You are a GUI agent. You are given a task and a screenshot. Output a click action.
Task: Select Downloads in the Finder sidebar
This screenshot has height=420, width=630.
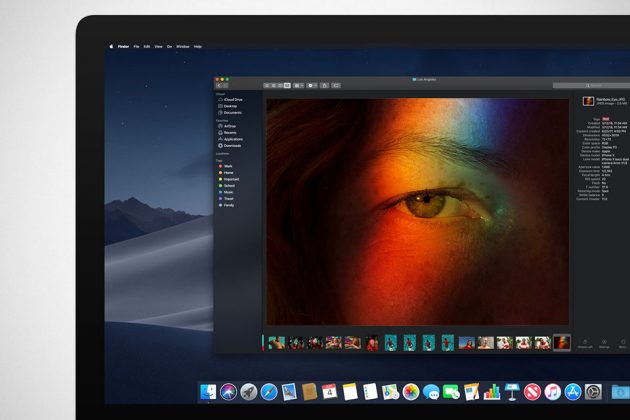click(x=232, y=145)
